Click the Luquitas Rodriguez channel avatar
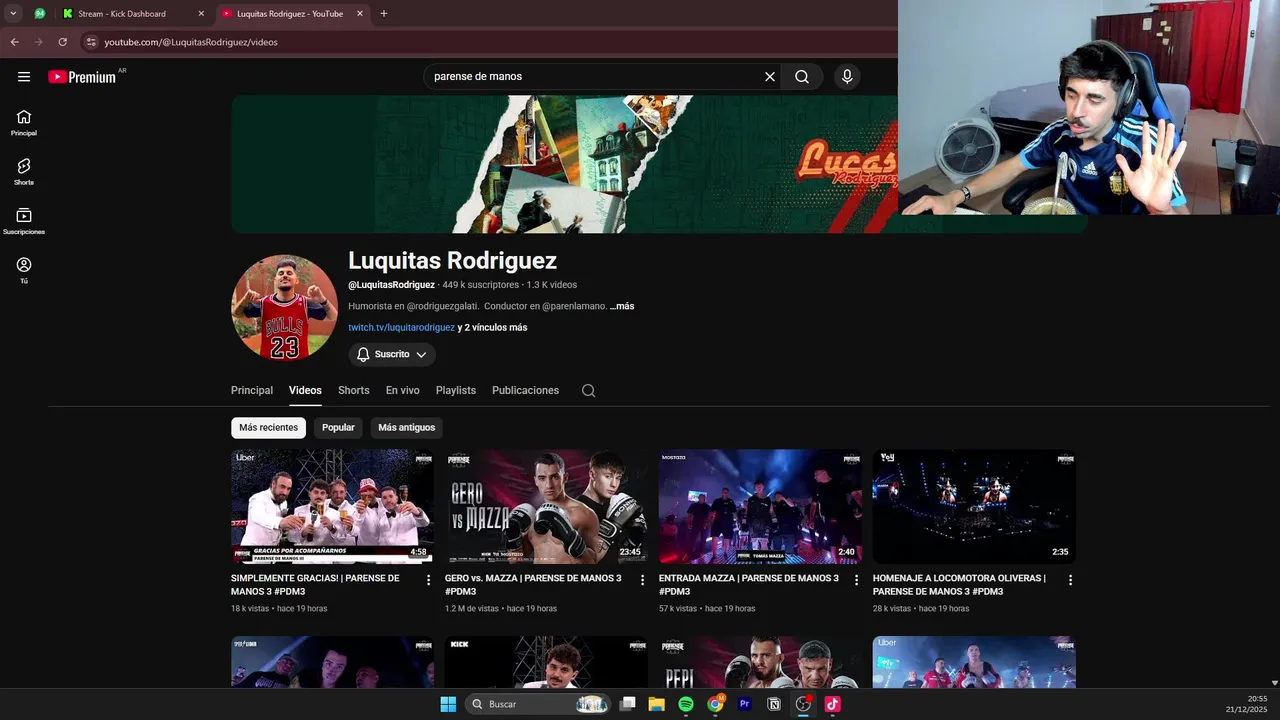 click(x=284, y=307)
